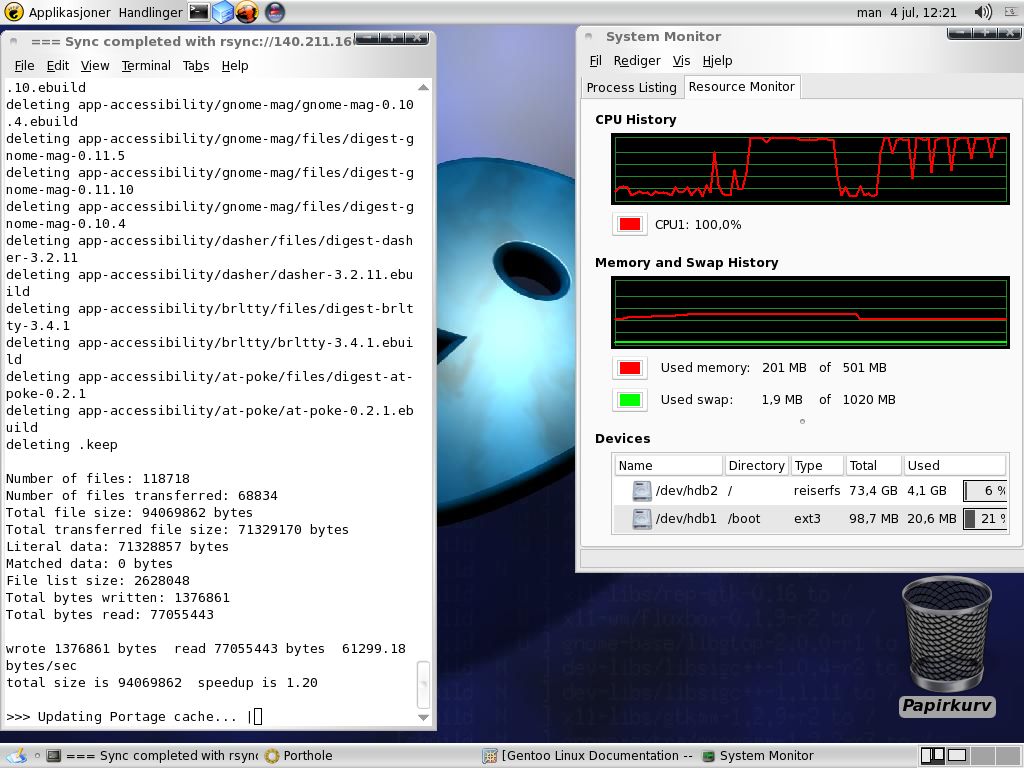Click the Updating Portage cache line in terminal
This screenshot has height=768, width=1024.
click(x=134, y=716)
